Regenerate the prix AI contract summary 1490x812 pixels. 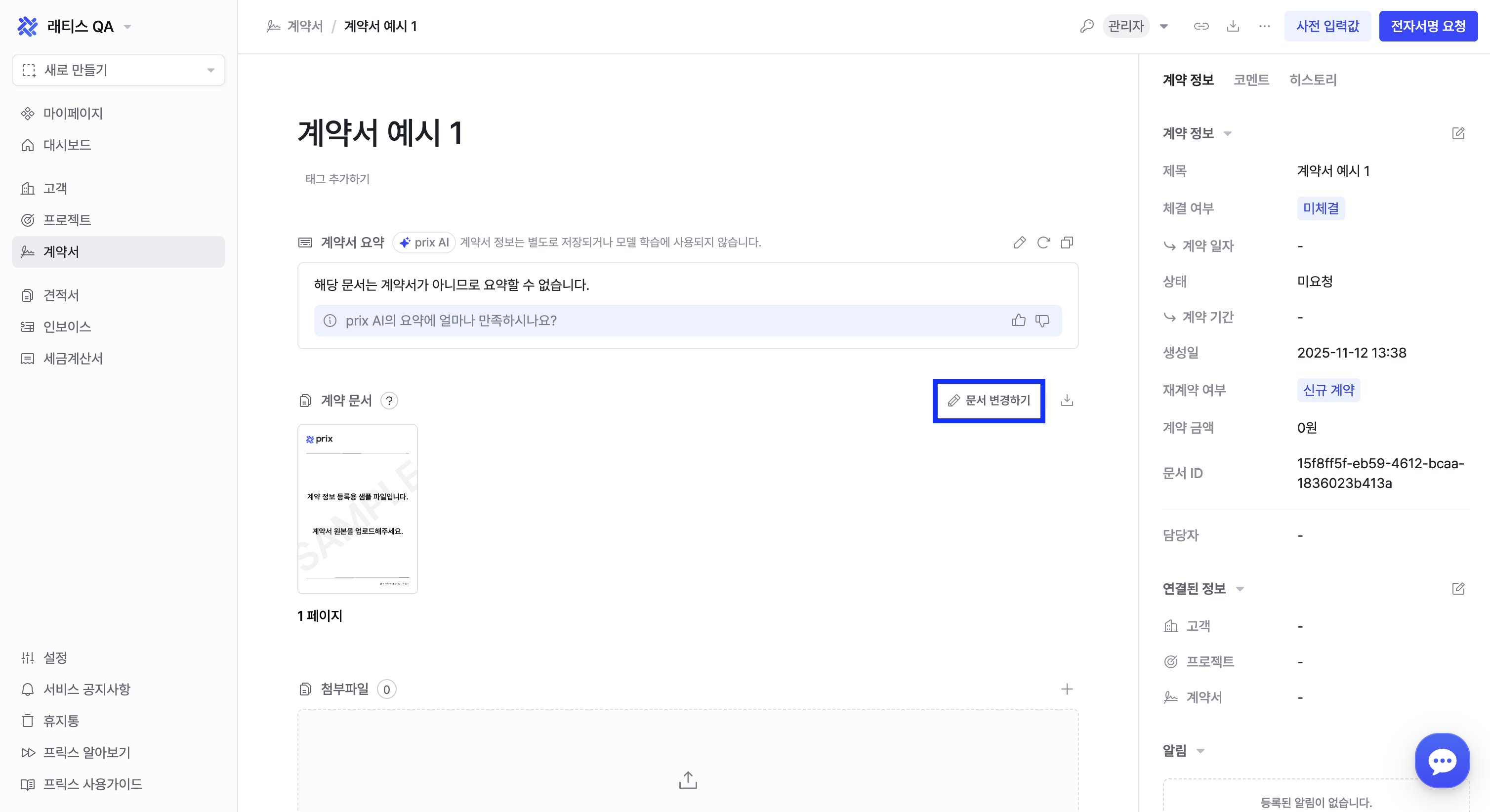click(1043, 243)
